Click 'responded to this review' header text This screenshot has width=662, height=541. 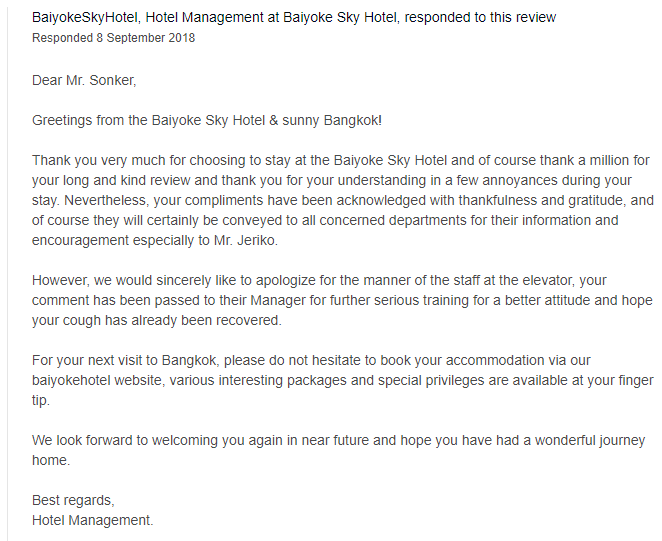pos(480,17)
